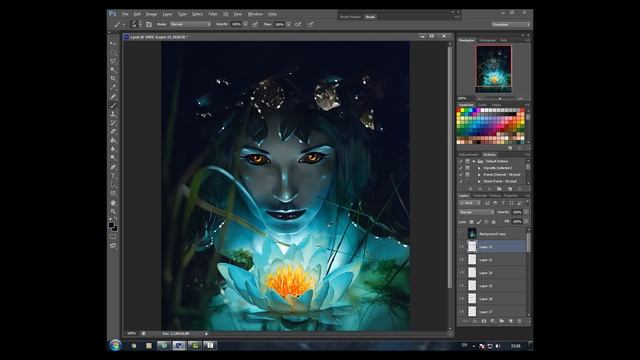The width and height of the screenshot is (640, 360).
Task: Add layer style fx icon
Action: pos(475,321)
